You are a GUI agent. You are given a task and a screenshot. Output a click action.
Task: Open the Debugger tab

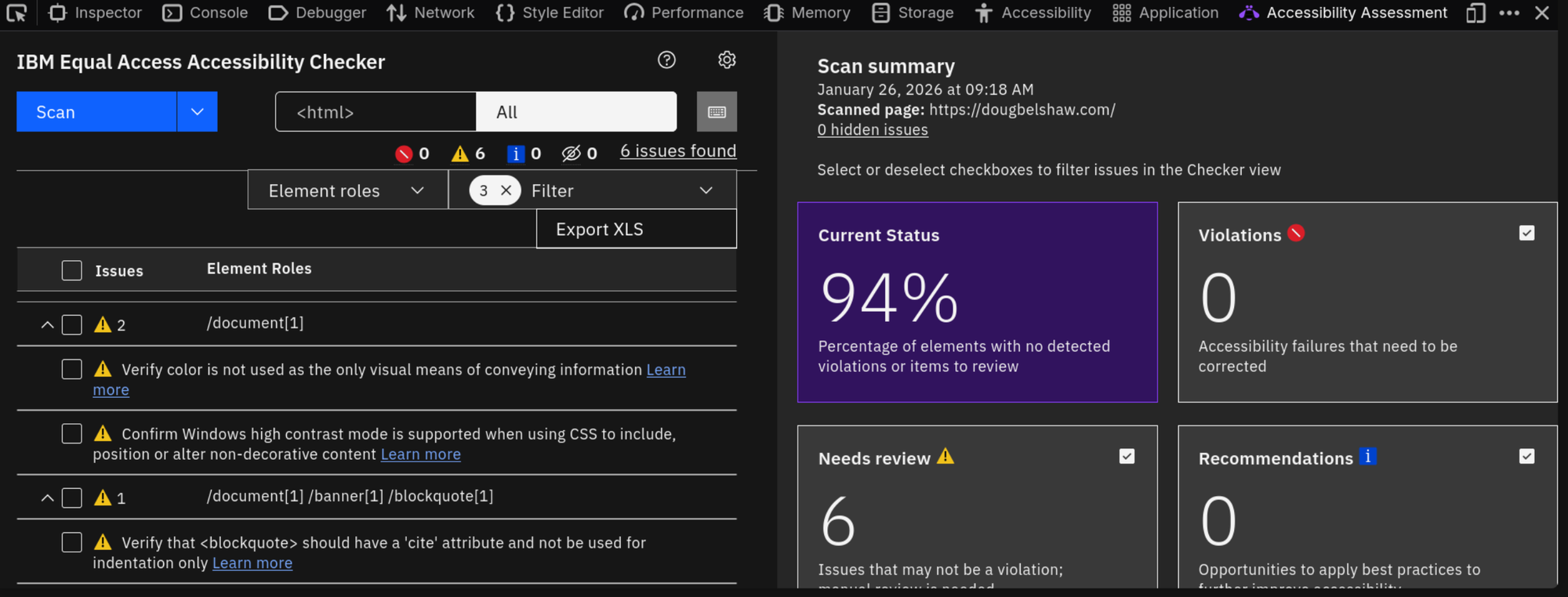(318, 13)
